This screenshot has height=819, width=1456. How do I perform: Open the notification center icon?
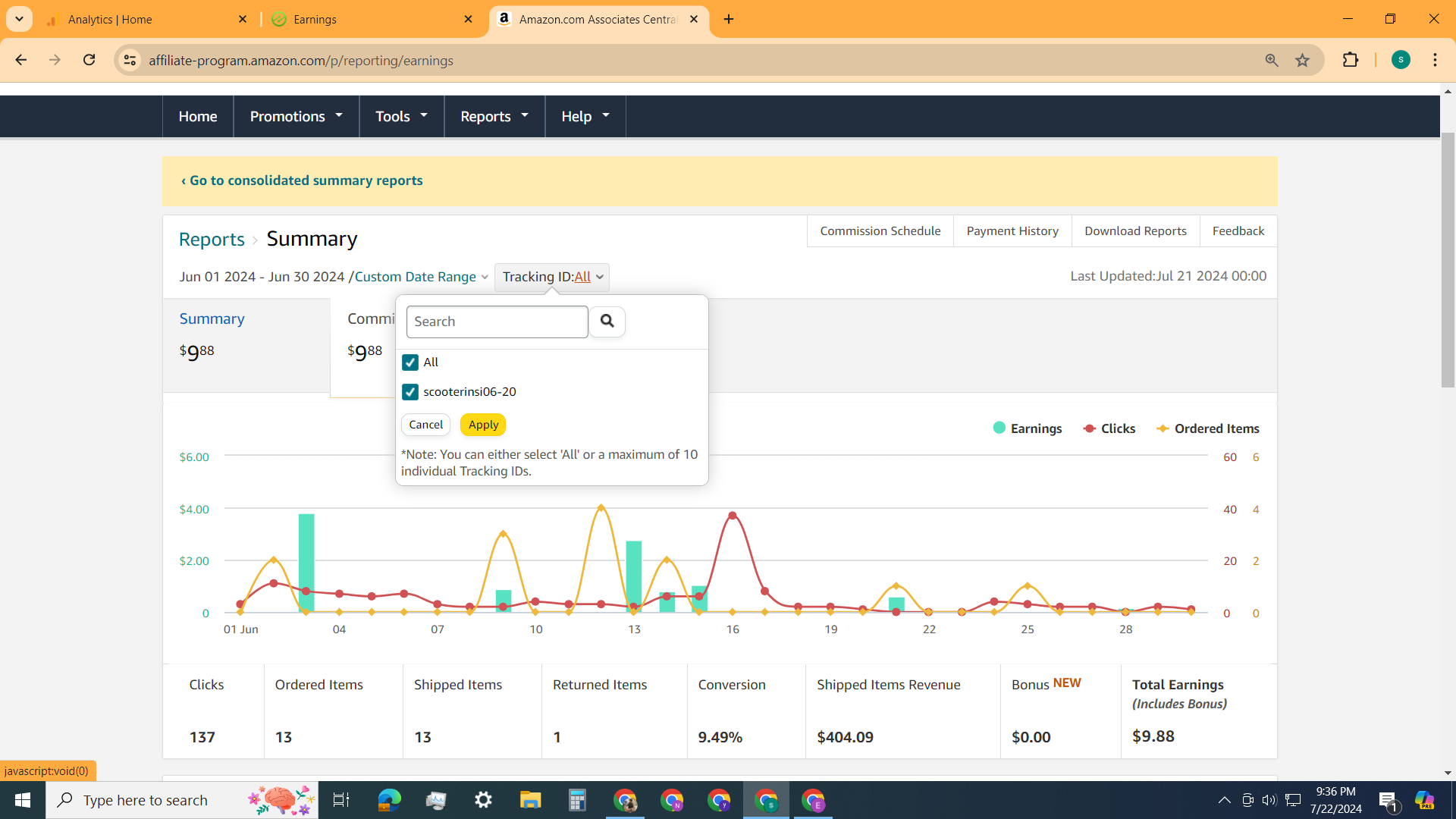pos(1388,800)
